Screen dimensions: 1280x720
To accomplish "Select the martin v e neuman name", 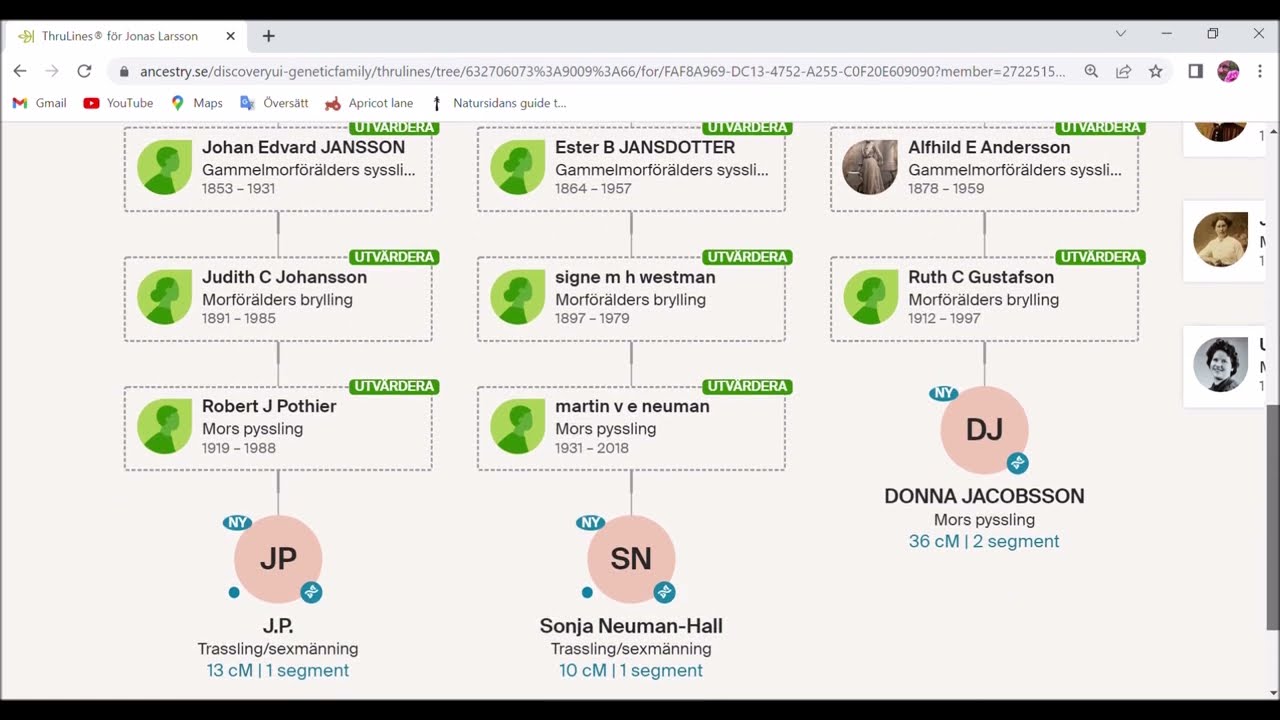I will pos(632,406).
